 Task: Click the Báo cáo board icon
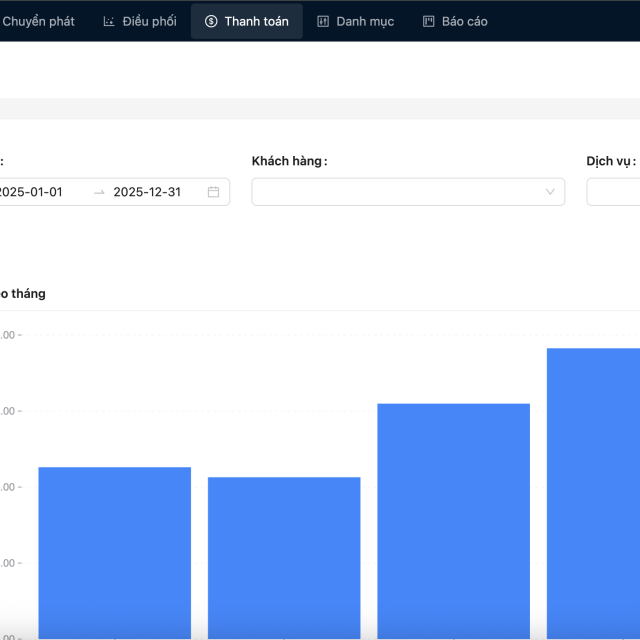click(x=429, y=21)
